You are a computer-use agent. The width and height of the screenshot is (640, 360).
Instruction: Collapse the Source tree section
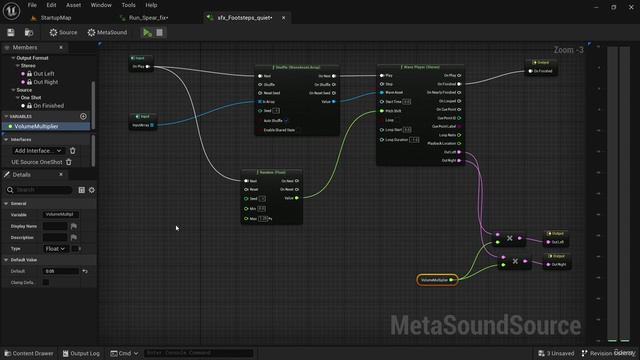[13, 90]
